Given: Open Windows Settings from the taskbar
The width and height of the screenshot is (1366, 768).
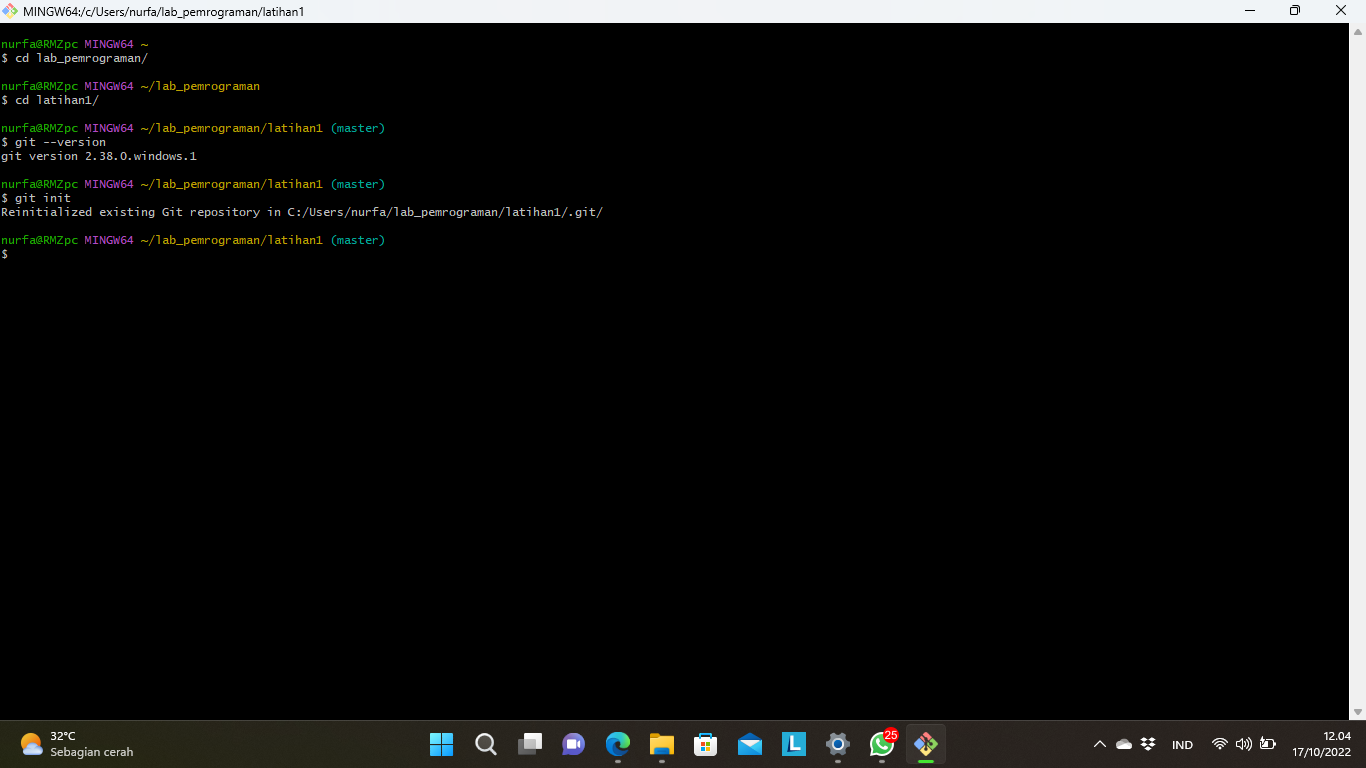Looking at the screenshot, I should coord(837,744).
